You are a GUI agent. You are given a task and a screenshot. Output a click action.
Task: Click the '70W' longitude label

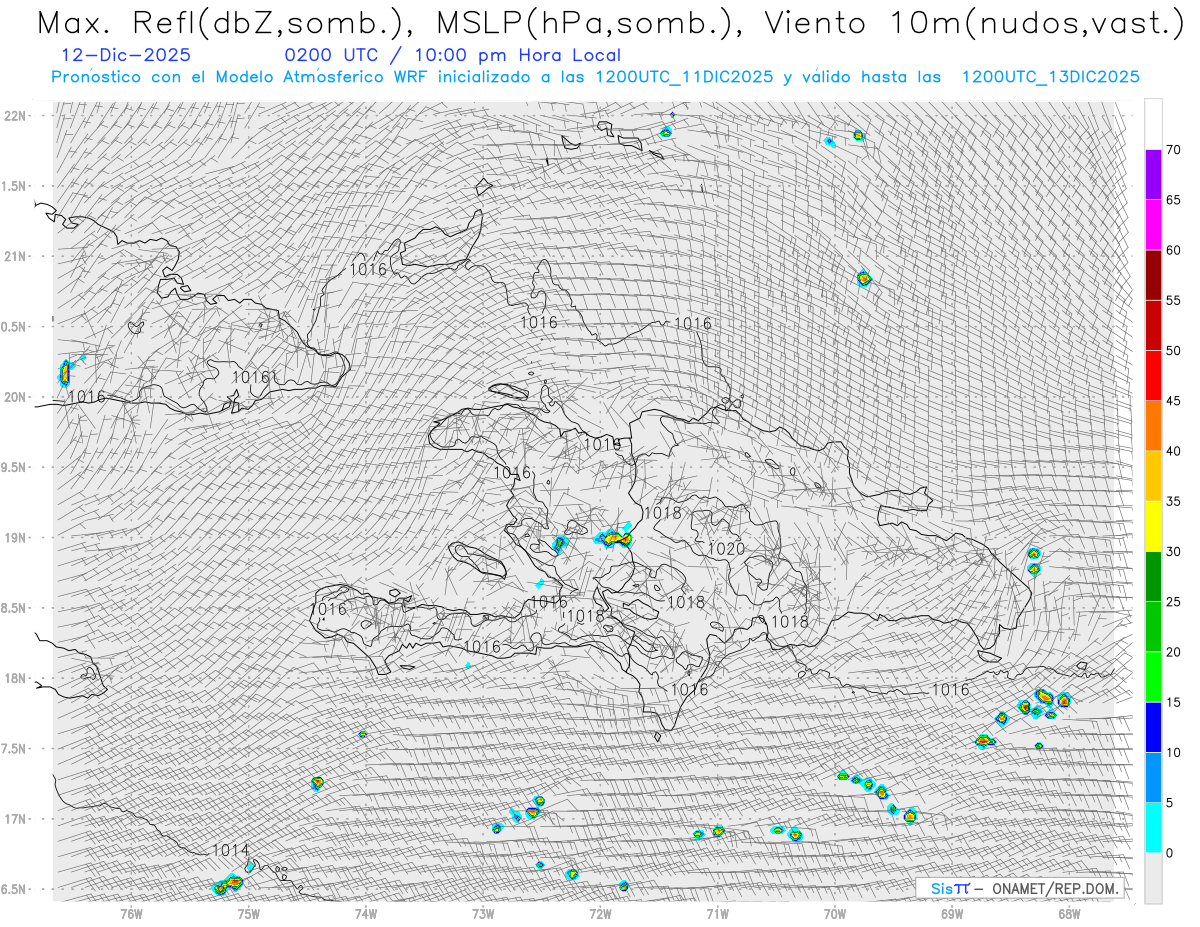(x=835, y=913)
